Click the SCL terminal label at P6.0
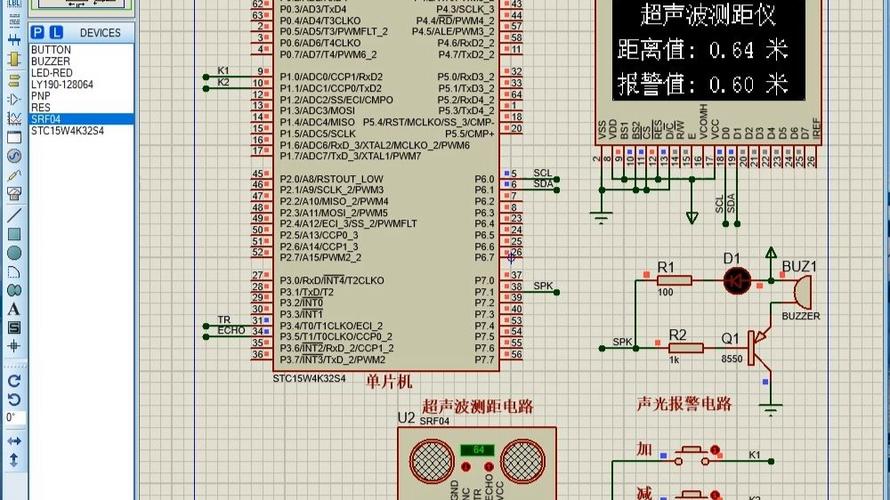This screenshot has height=500, width=890. [542, 173]
